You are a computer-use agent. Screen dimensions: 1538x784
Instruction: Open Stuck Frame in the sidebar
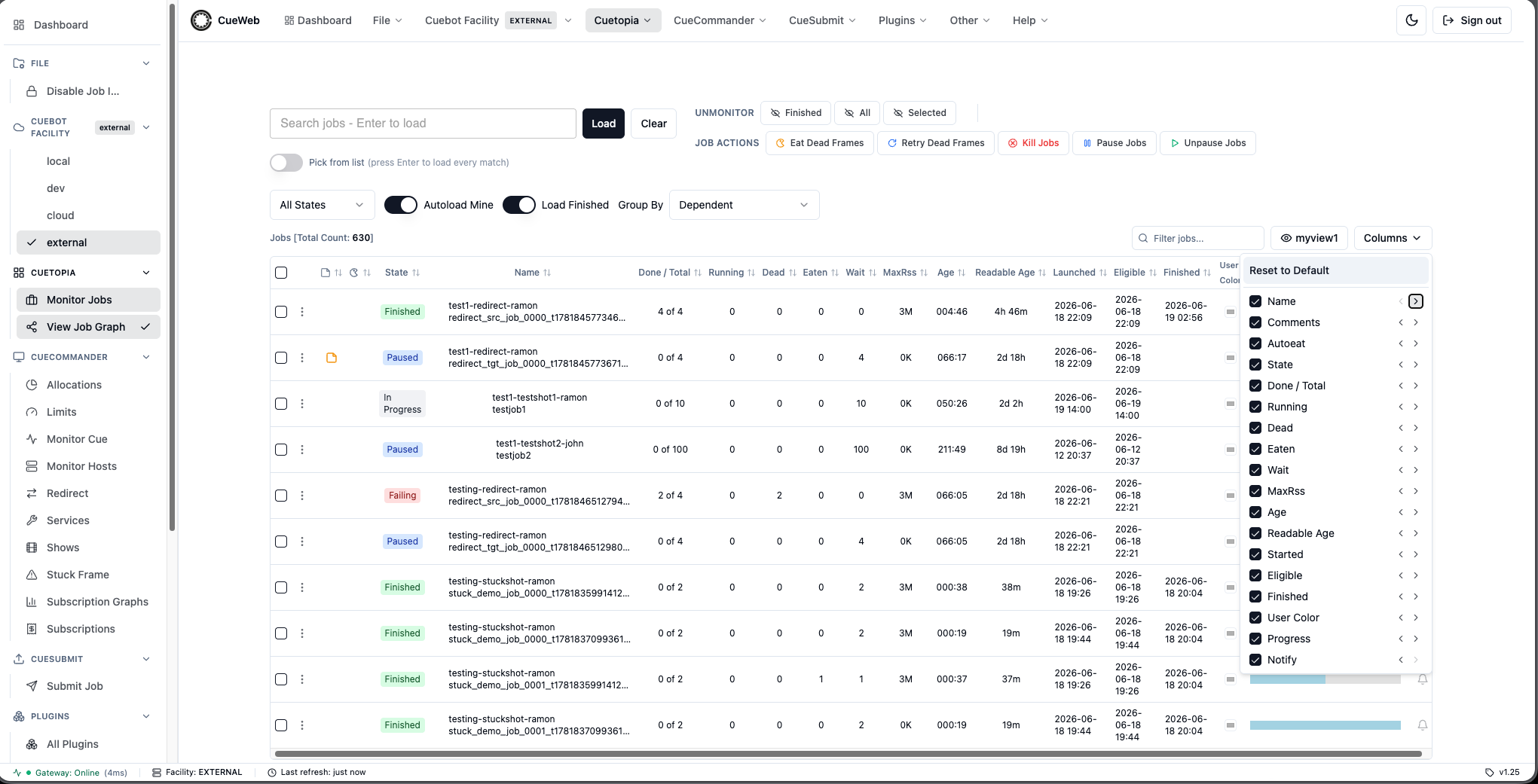pos(78,575)
